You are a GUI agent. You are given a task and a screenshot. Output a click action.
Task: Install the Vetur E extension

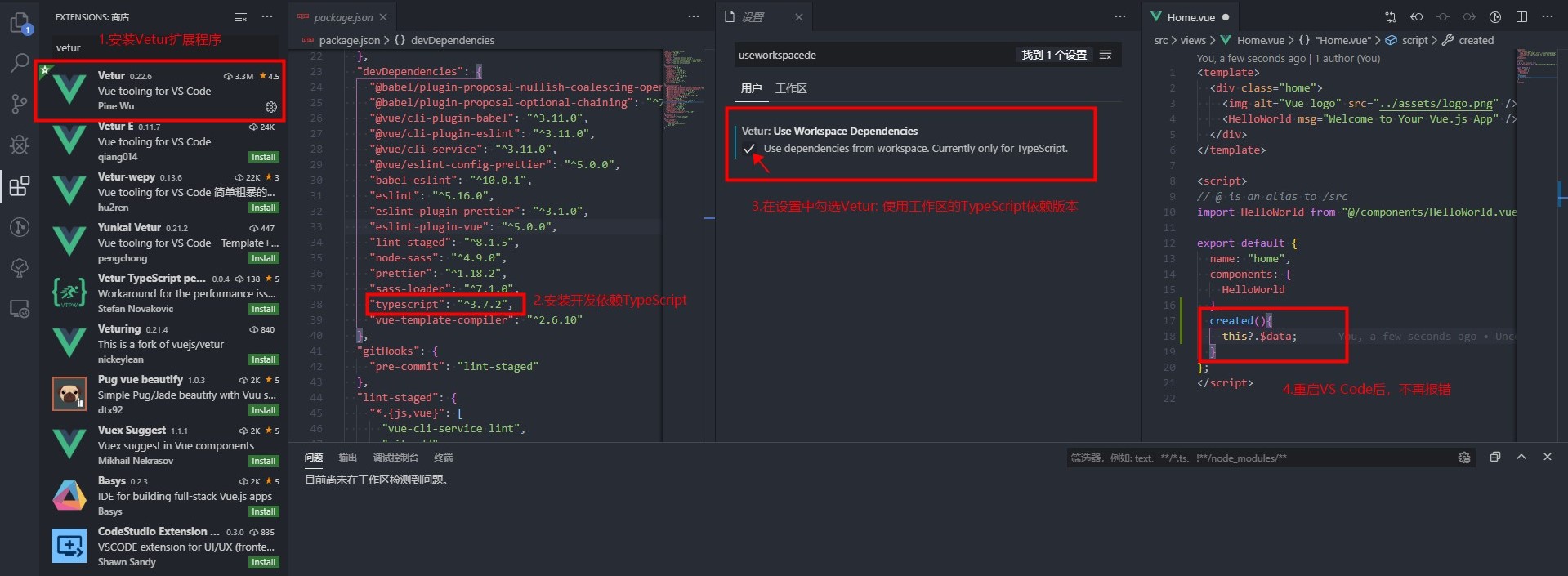tap(263, 157)
